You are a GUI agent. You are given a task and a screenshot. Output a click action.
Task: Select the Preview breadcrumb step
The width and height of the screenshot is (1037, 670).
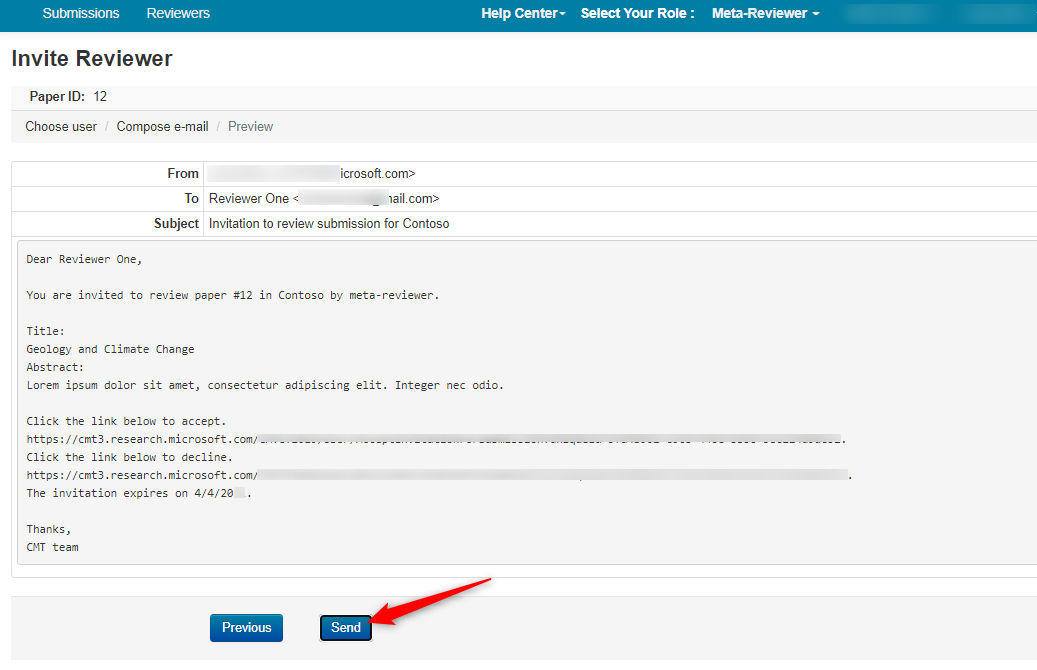pyautogui.click(x=251, y=126)
